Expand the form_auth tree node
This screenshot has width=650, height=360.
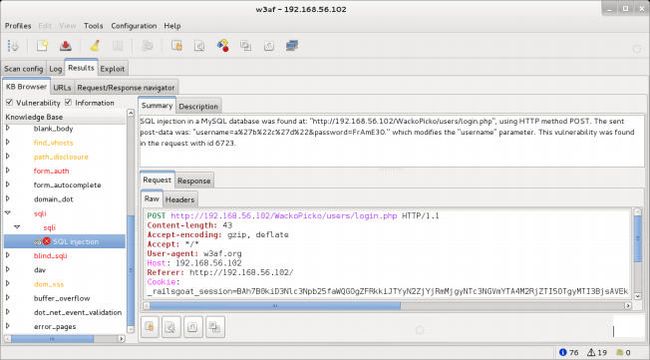(7, 170)
